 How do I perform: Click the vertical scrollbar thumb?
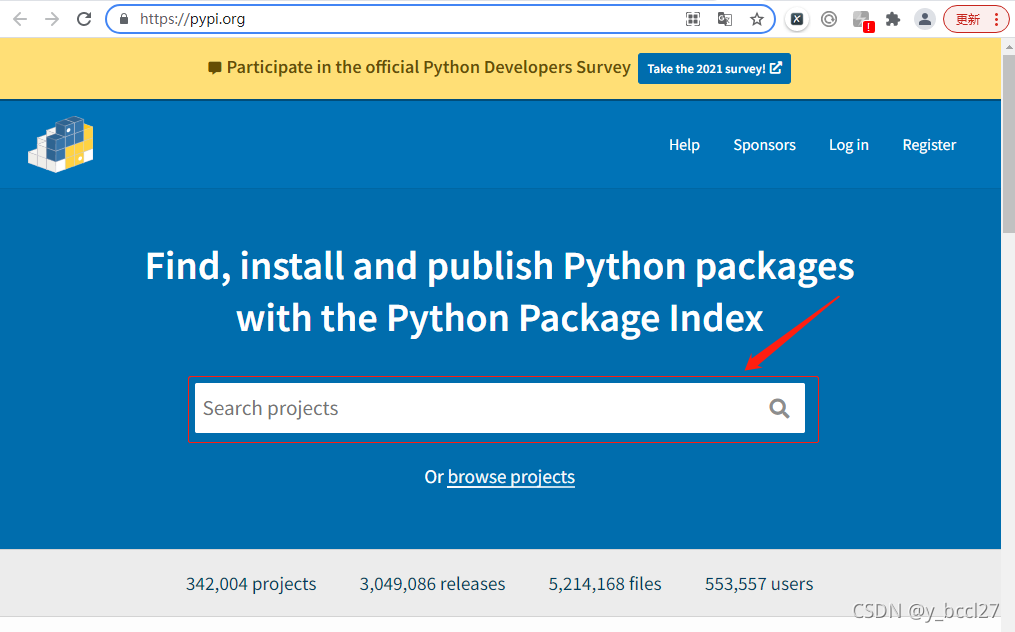1009,142
